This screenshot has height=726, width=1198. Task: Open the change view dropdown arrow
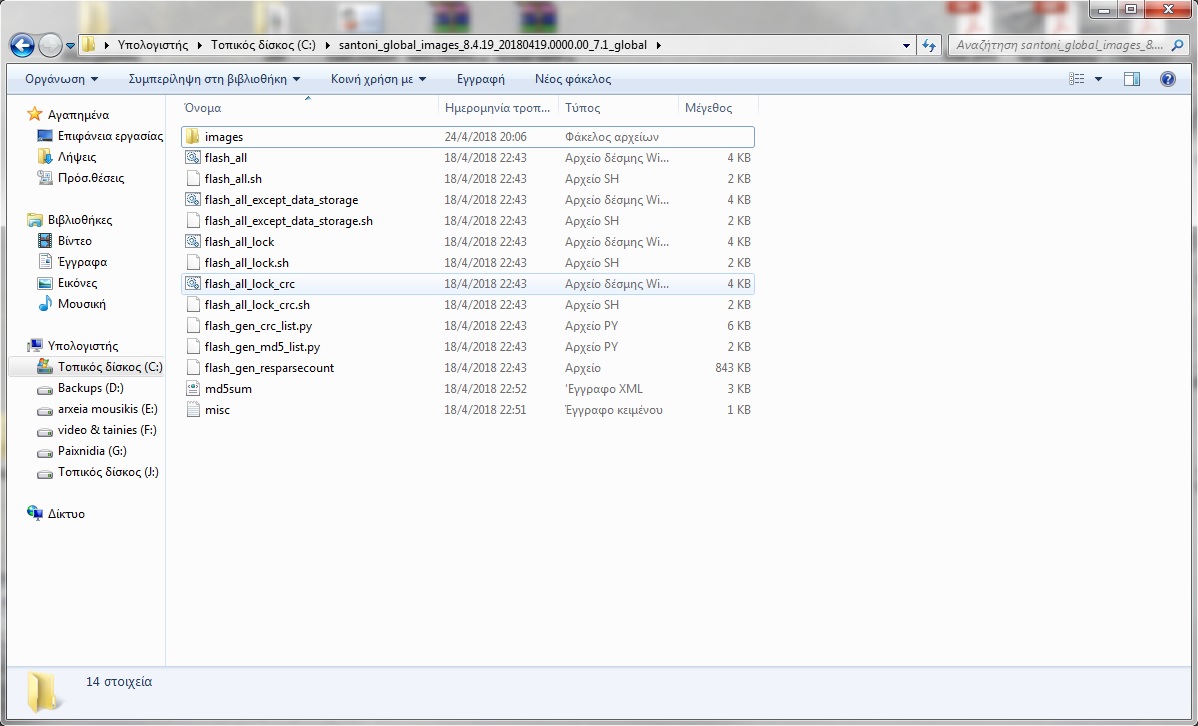click(x=1098, y=79)
